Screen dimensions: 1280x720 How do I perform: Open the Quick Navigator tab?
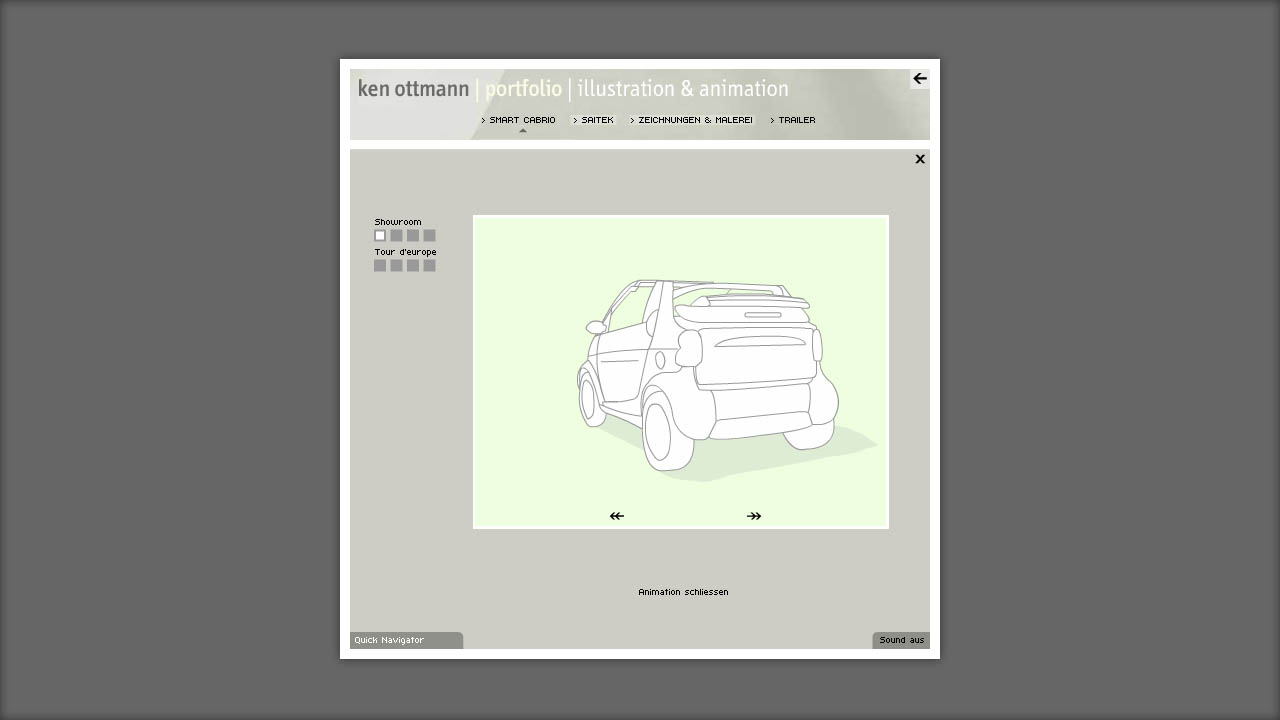(x=406, y=640)
